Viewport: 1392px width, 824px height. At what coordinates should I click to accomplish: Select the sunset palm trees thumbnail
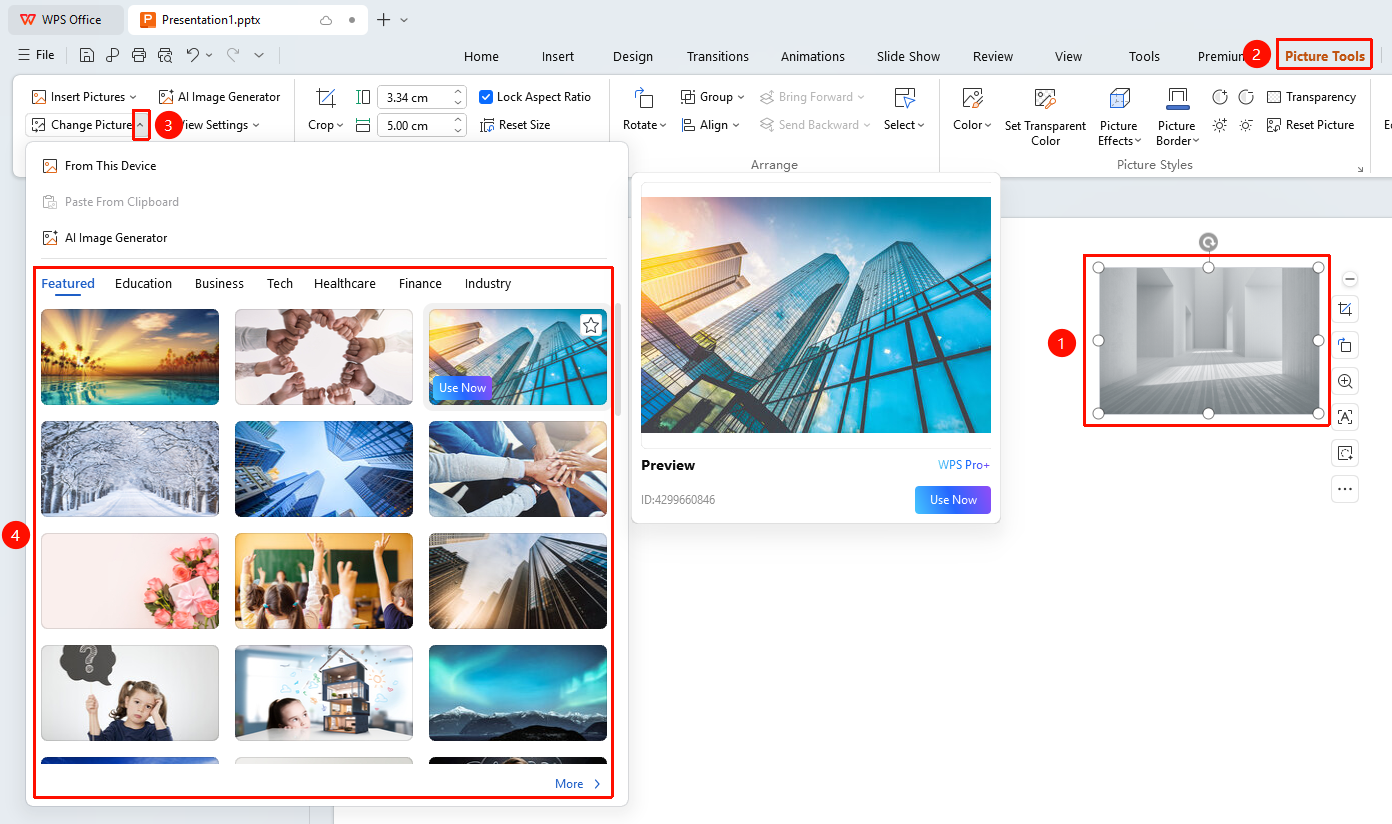click(x=130, y=357)
